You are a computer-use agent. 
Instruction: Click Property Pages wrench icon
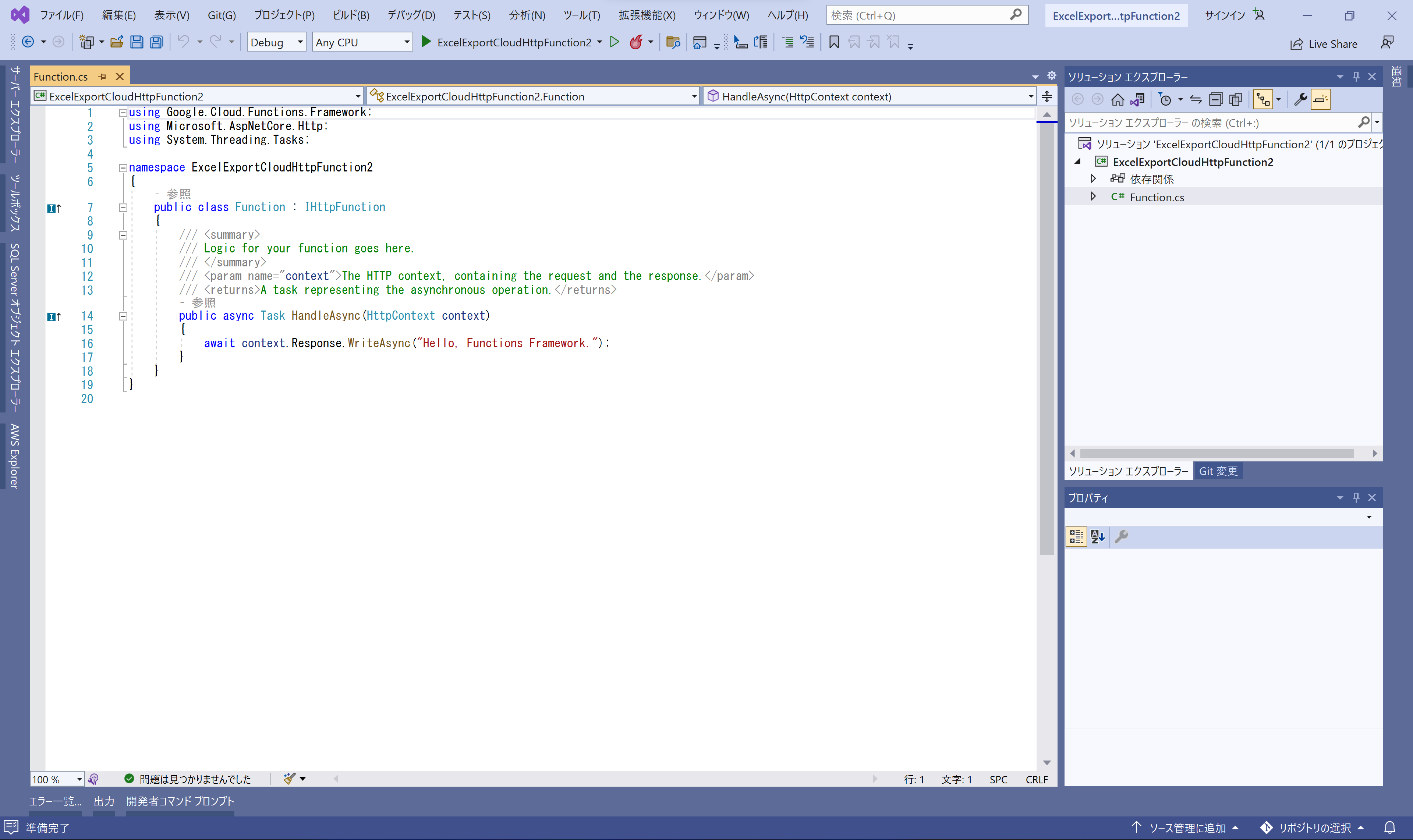(x=1122, y=536)
